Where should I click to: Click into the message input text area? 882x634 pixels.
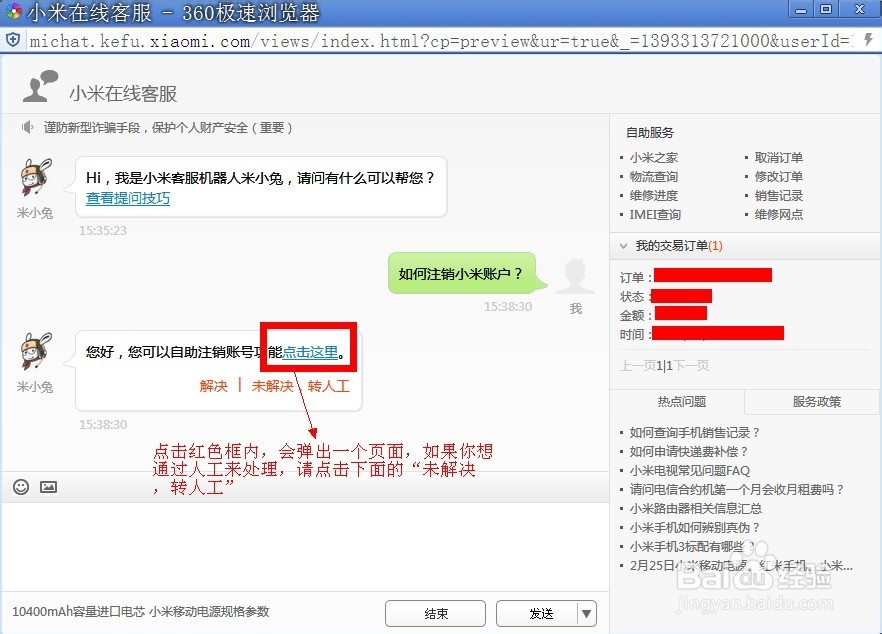tap(305, 546)
